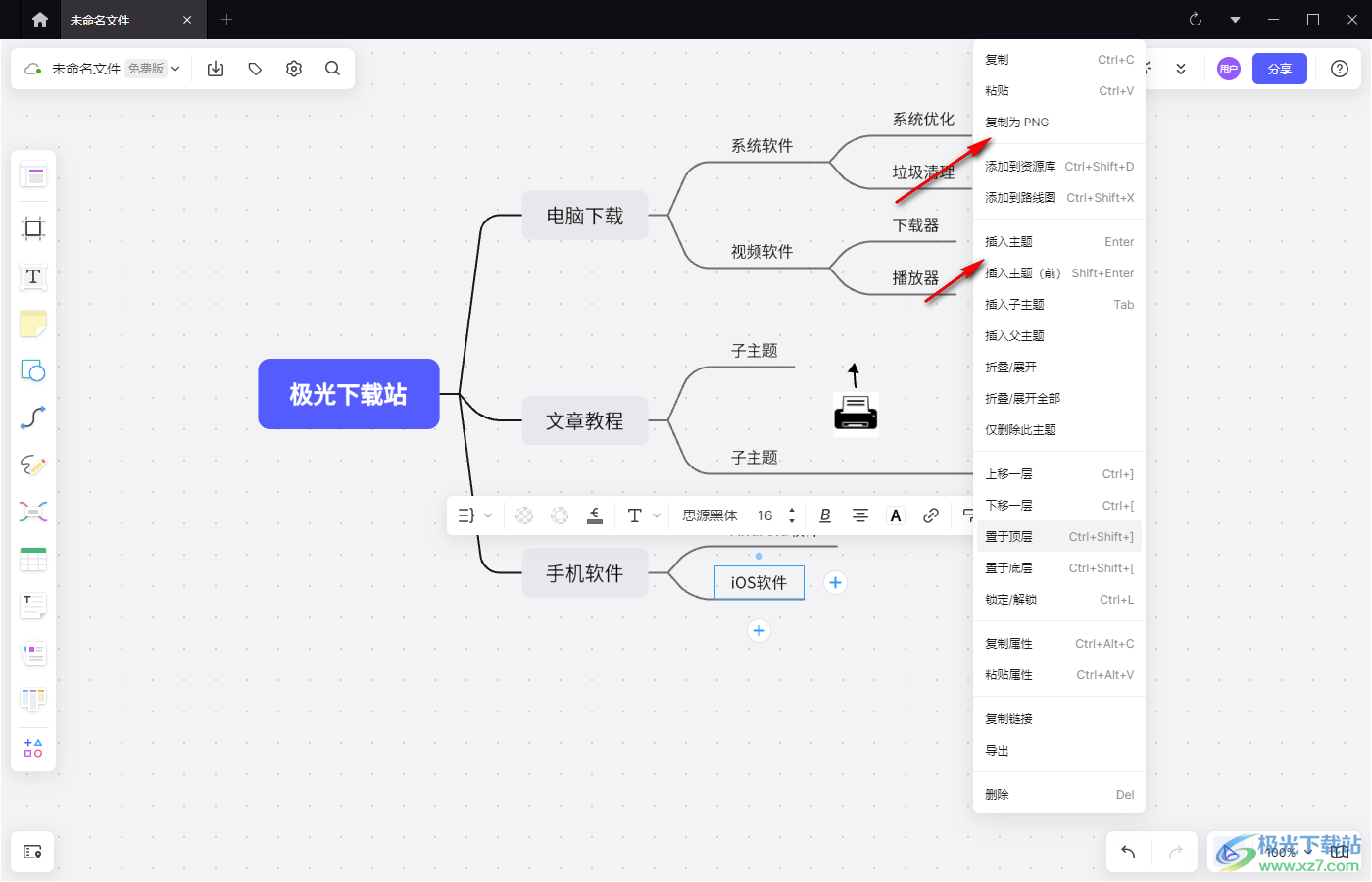Adjust font size stepper arrows
This screenshot has height=882, width=1372.
pos(792,515)
